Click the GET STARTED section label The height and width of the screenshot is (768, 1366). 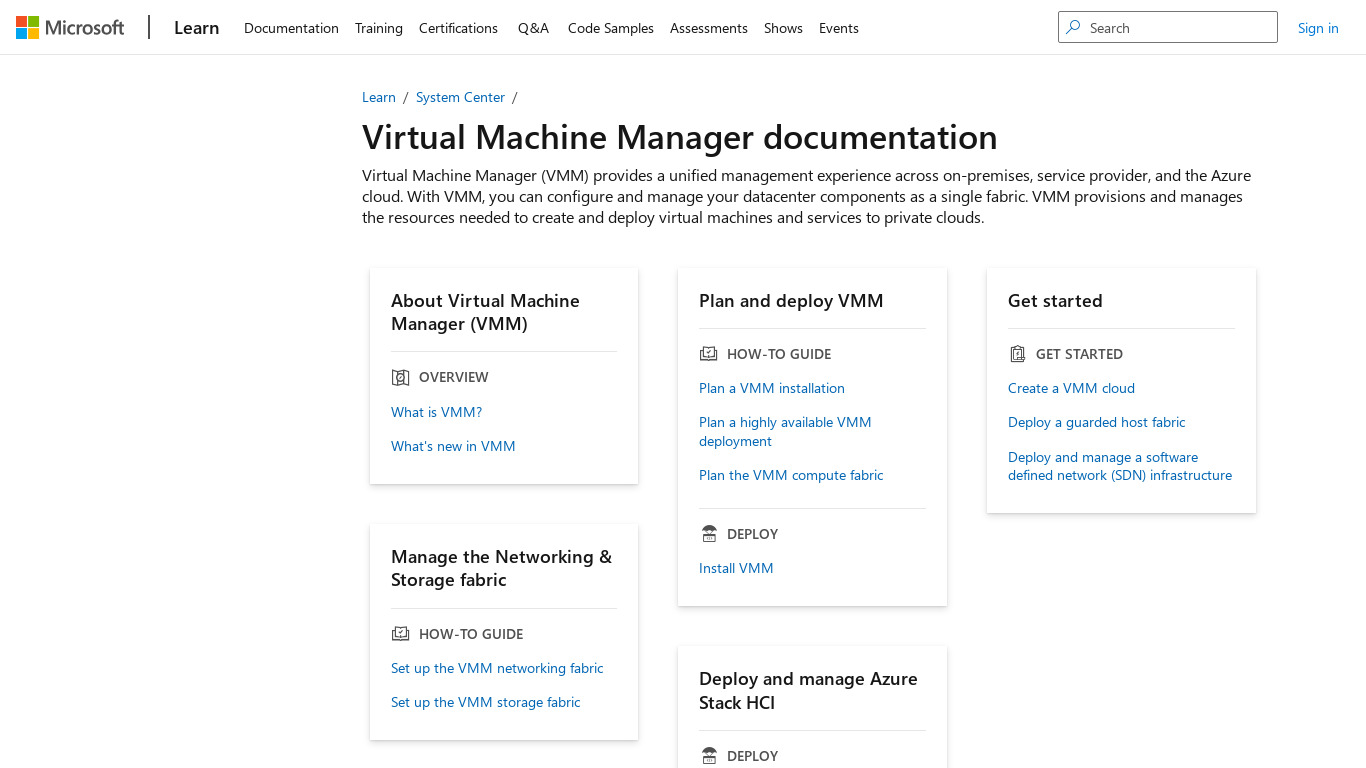(1079, 354)
